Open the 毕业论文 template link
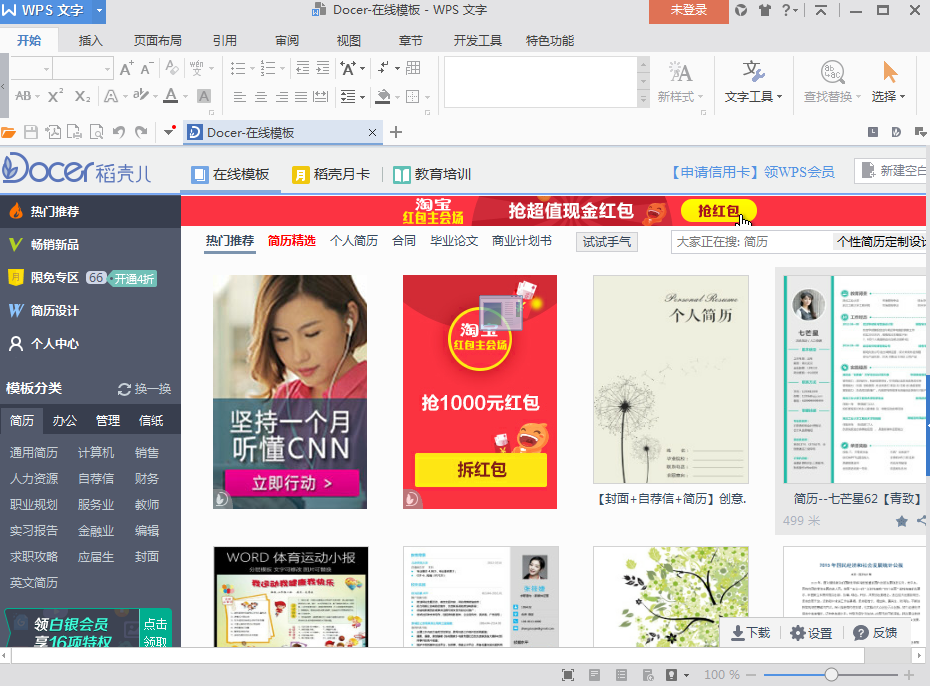 pos(454,241)
